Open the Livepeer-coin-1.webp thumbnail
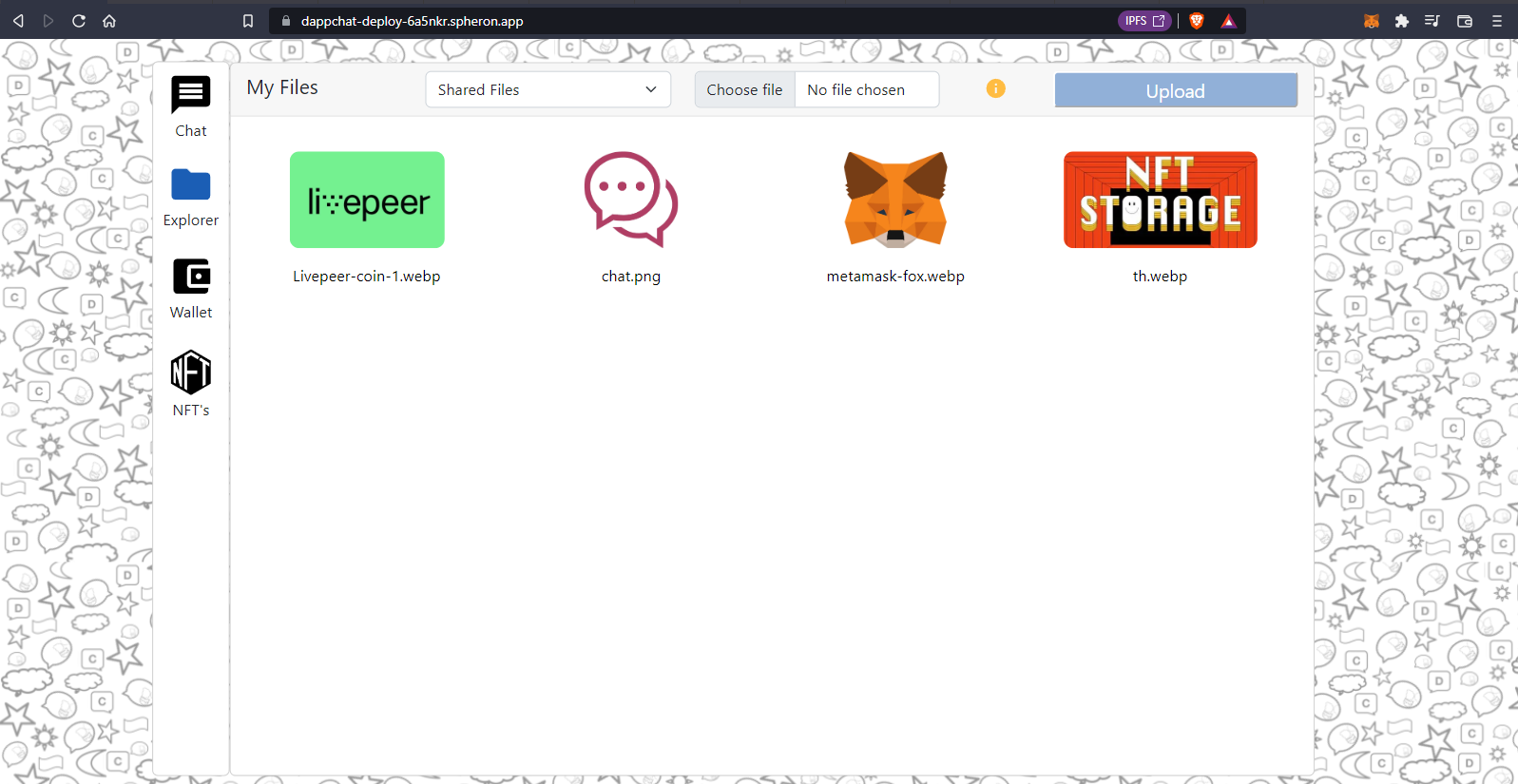This screenshot has width=1518, height=784. (367, 200)
